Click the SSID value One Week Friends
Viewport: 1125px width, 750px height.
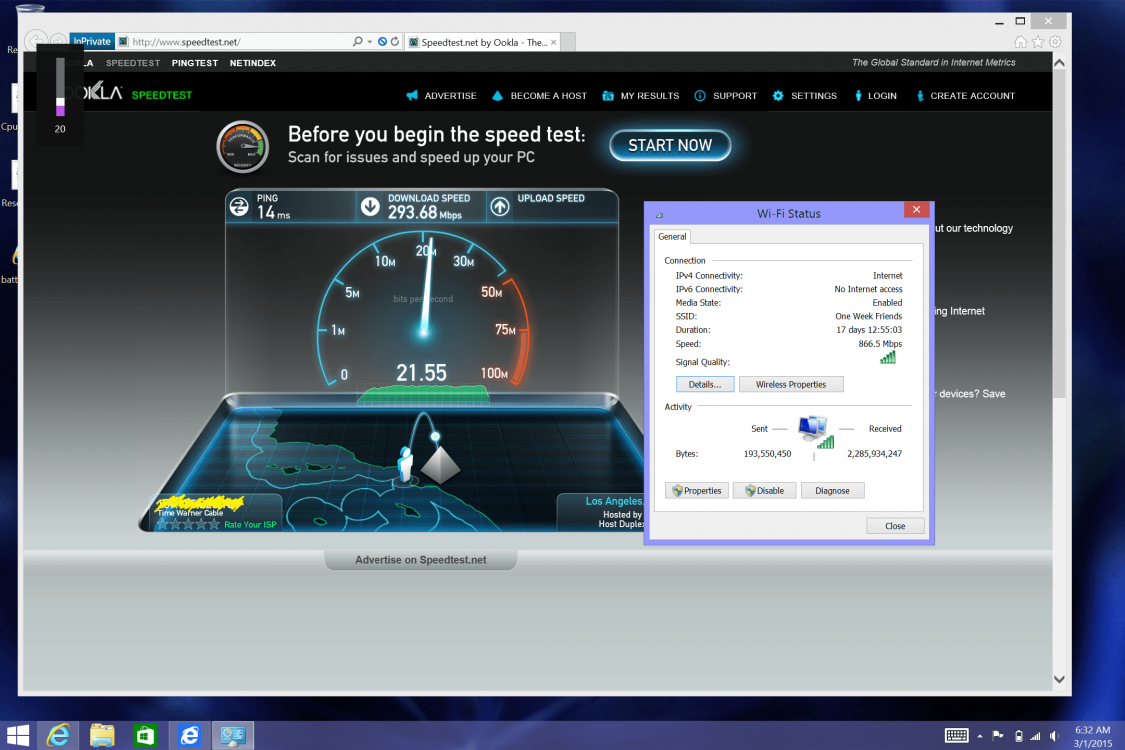(868, 317)
